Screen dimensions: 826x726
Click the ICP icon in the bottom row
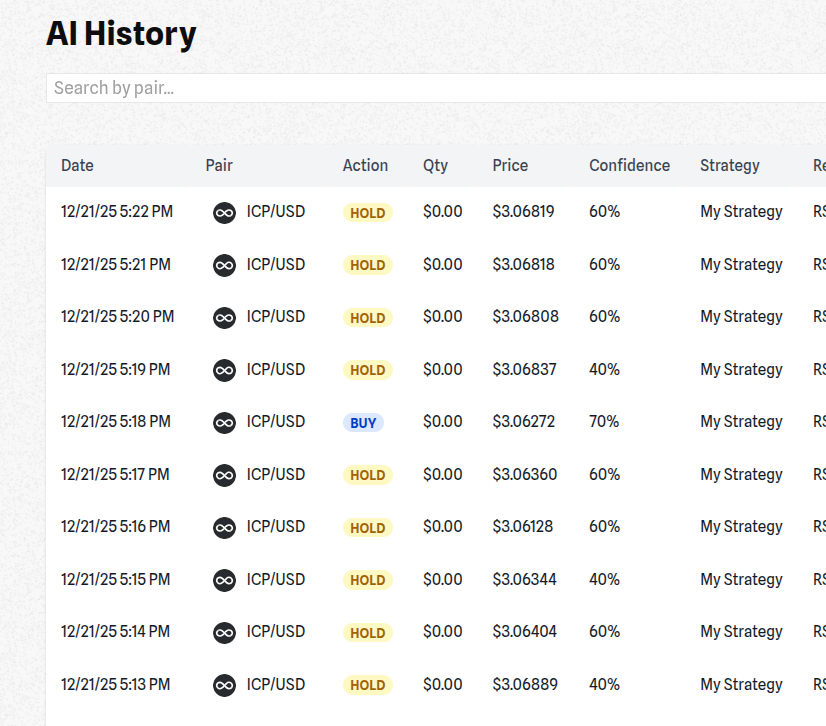(x=224, y=685)
